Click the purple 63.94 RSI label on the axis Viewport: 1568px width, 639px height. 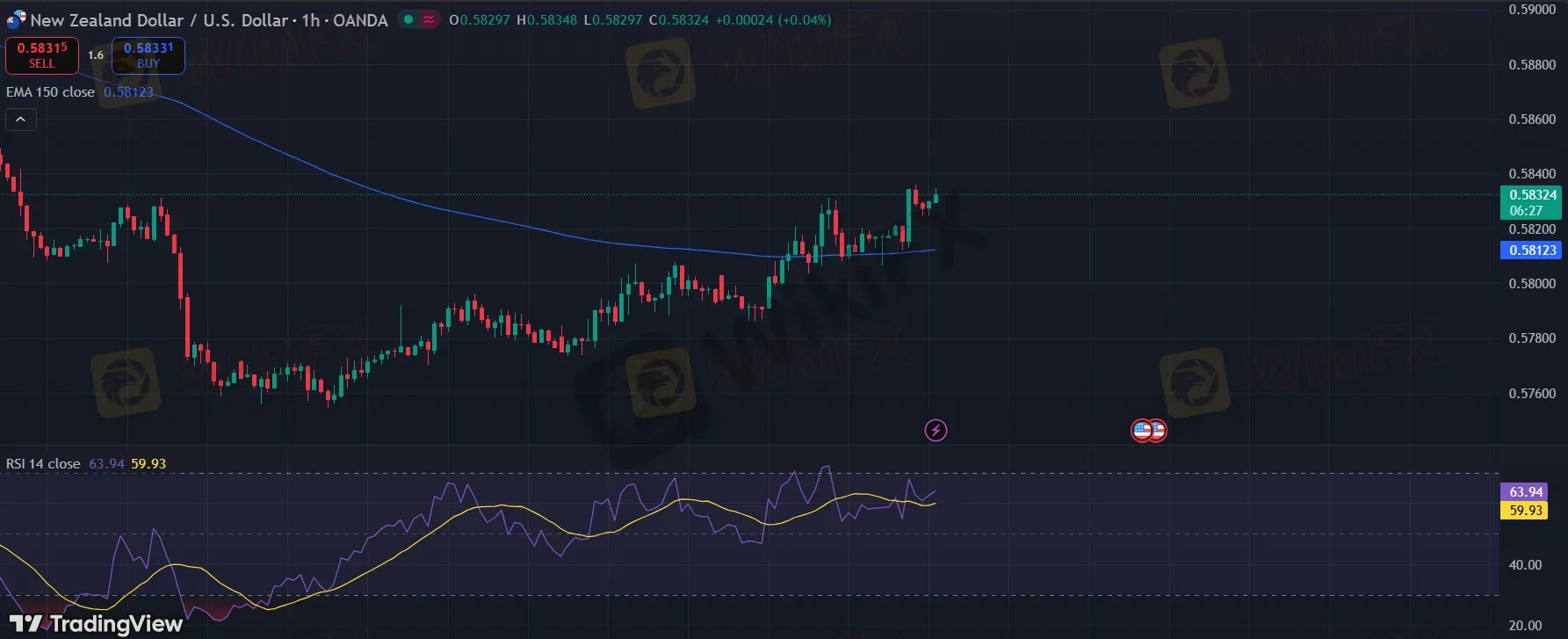[1525, 492]
